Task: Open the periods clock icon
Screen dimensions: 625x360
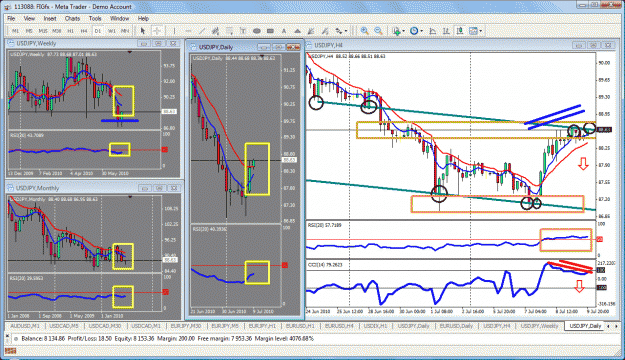Action: [414, 31]
